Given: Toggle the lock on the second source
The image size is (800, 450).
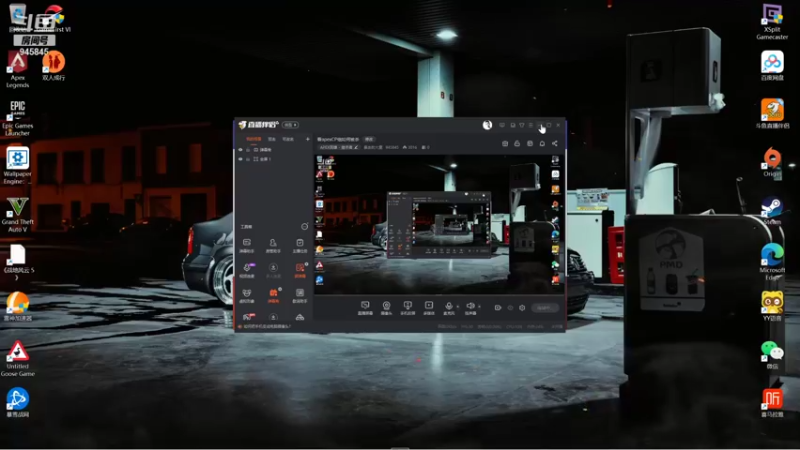Looking at the screenshot, I should coord(248,159).
